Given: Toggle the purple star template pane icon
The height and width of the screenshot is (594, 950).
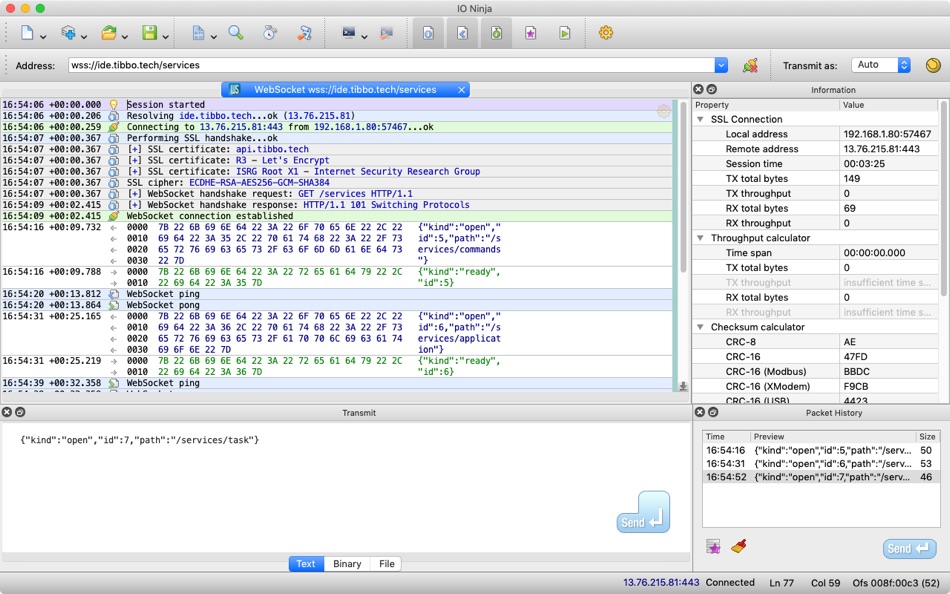Looking at the screenshot, I should tap(530, 33).
